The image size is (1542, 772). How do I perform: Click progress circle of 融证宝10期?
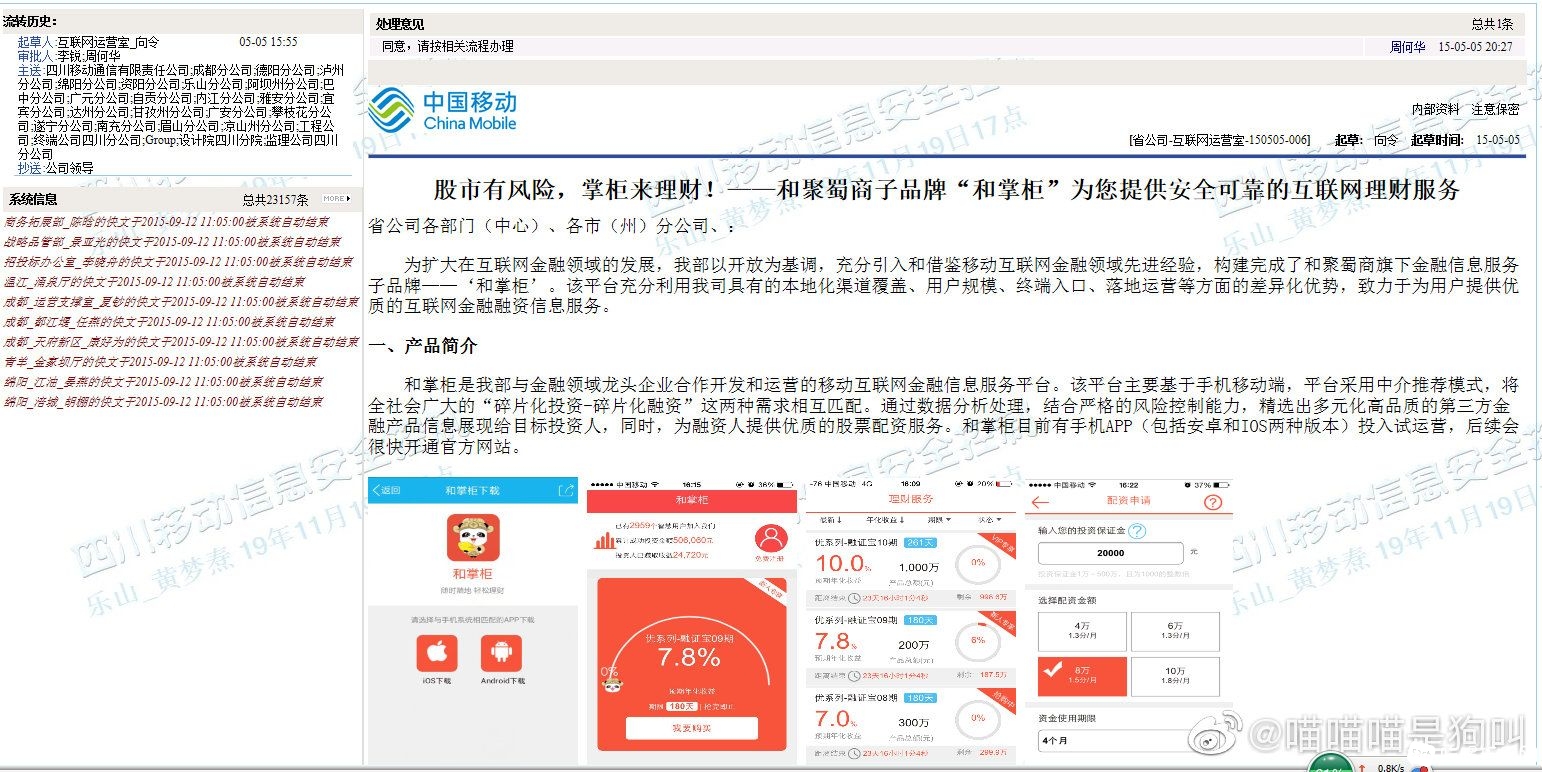pyautogui.click(x=978, y=563)
